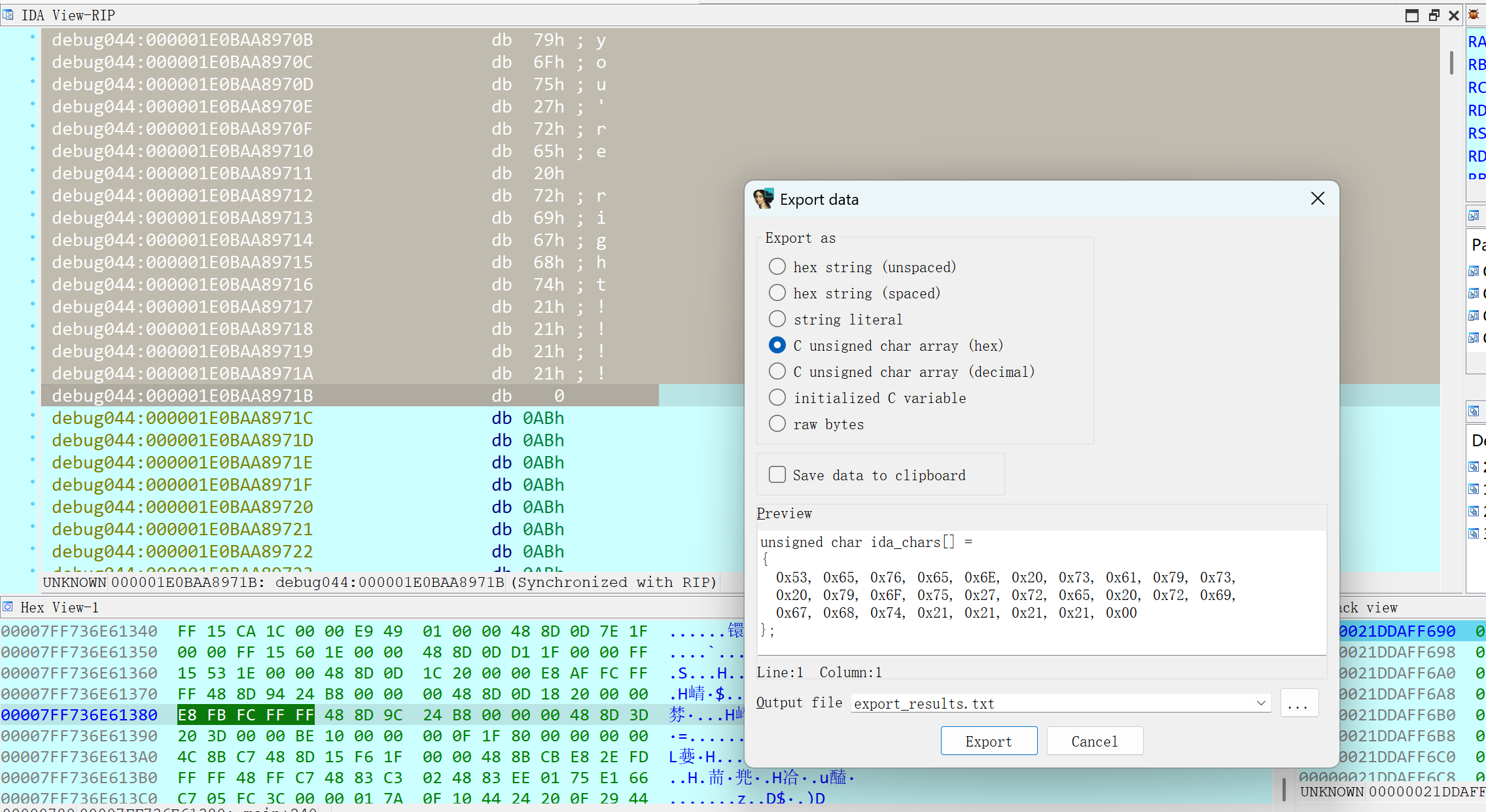The width and height of the screenshot is (1486, 812).
Task: Click the debugger bug icon at top right
Action: 1474,14
